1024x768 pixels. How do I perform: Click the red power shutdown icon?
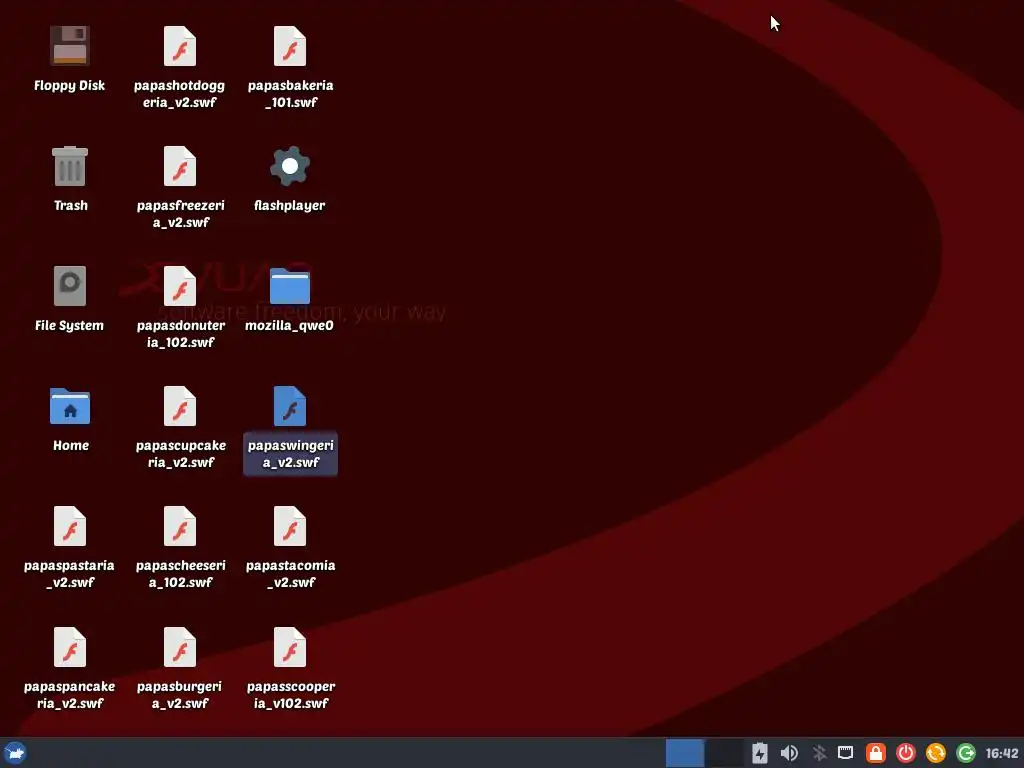906,753
